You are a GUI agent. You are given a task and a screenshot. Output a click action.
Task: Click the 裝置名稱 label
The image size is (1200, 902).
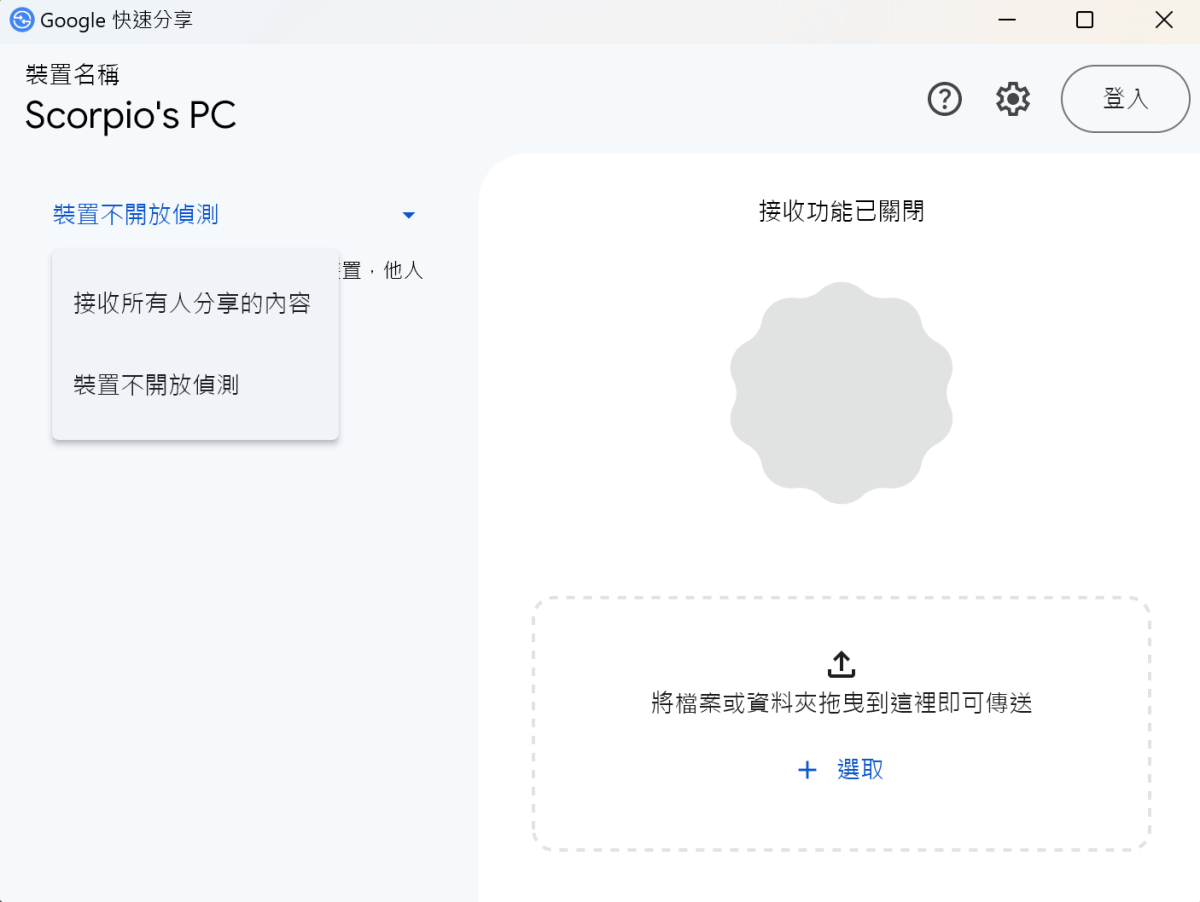(x=73, y=75)
